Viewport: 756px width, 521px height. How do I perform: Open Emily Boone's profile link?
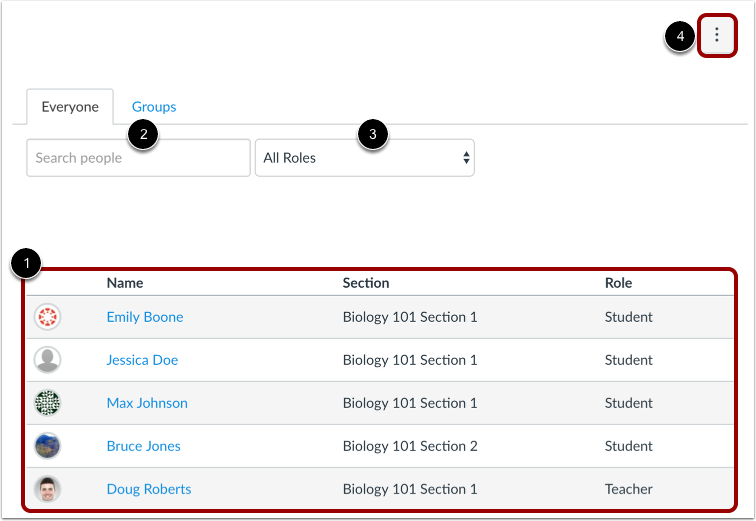click(x=145, y=317)
